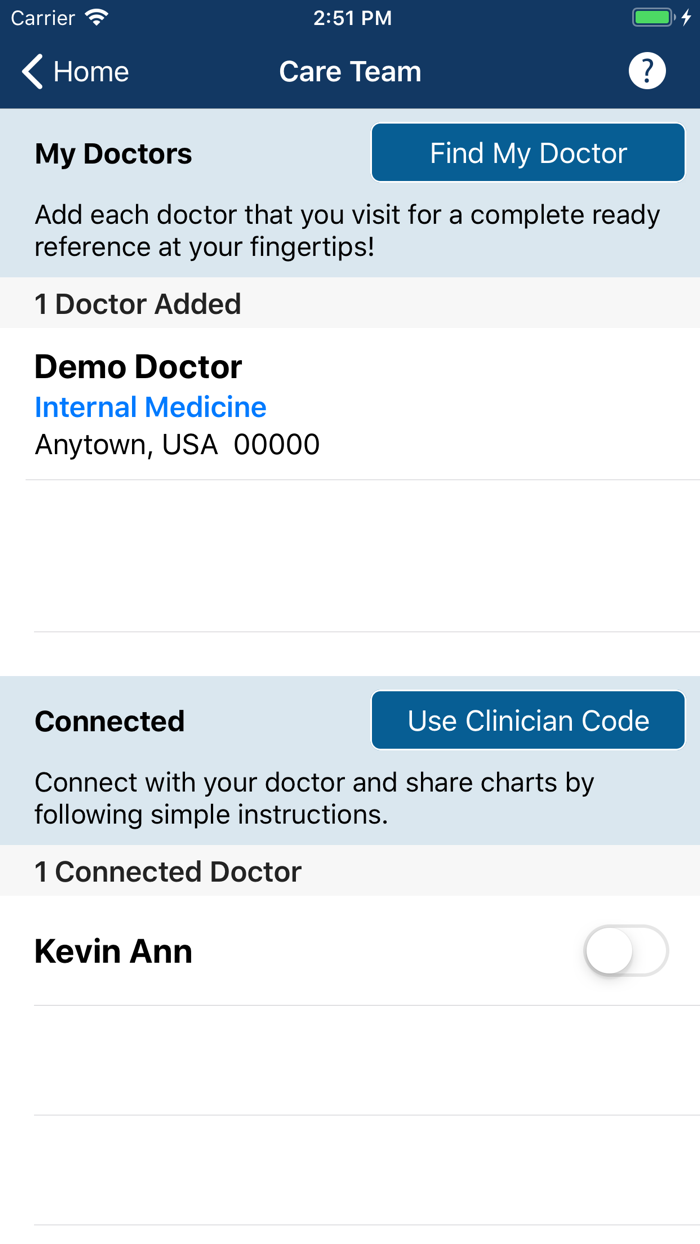Tap the Connected section heading
700x1244 pixels.
[x=109, y=721]
